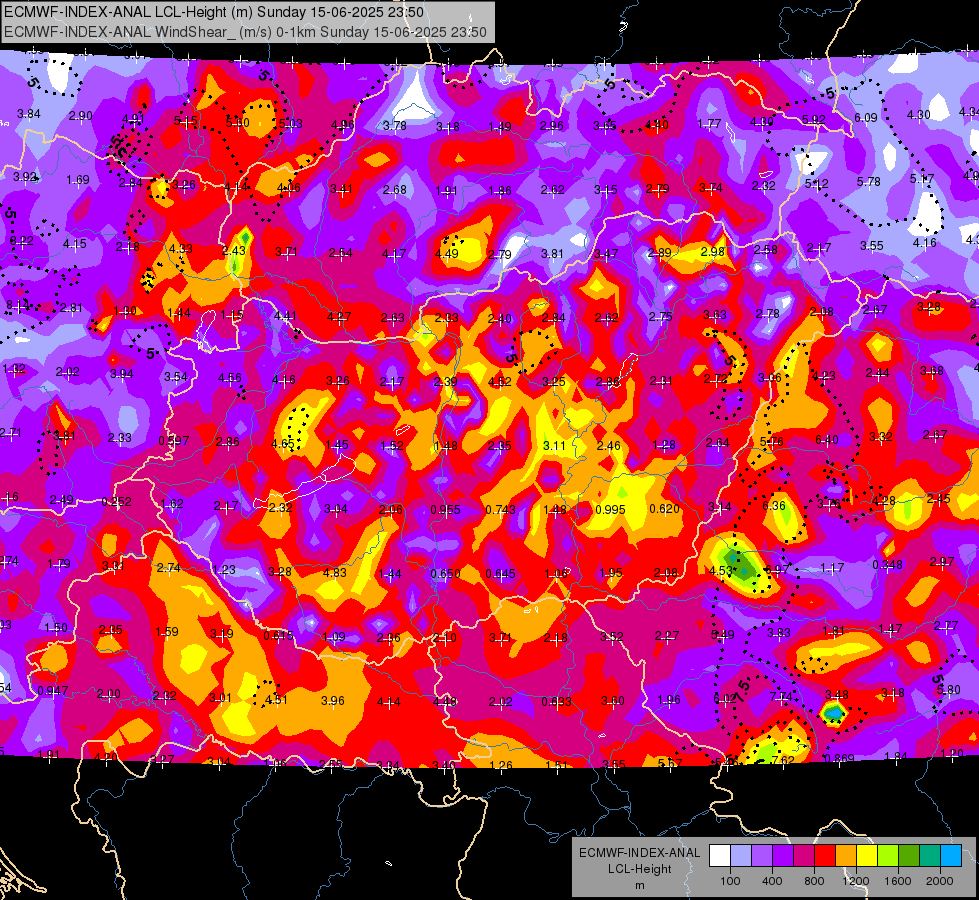Click the wind shear value 3.84
Viewport: 979px width, 900px height.
point(29,114)
